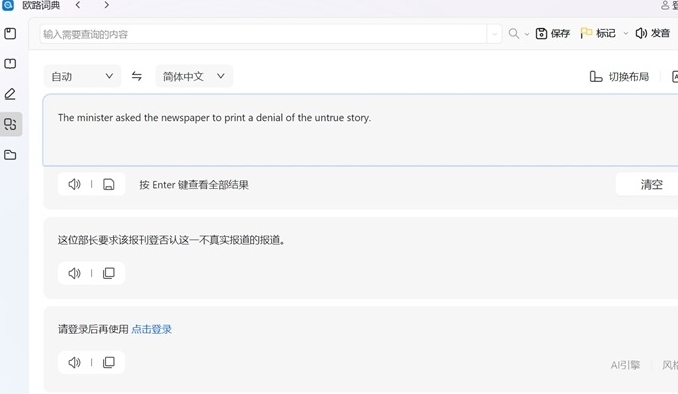Open the 简体中文 target language dropdown
Image resolution: width=678 pixels, height=394 pixels.
tap(194, 77)
